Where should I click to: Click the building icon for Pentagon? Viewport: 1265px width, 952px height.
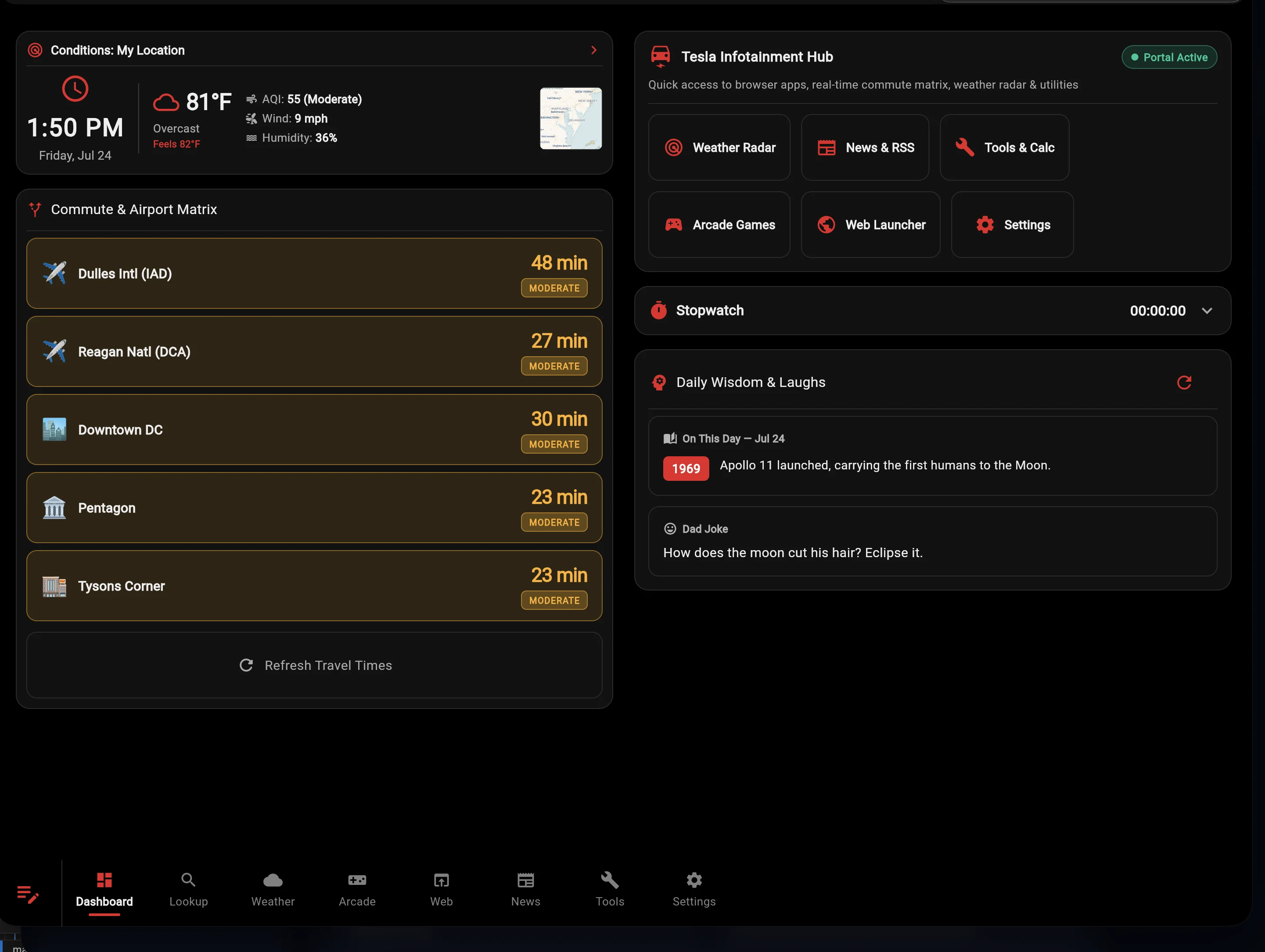(x=54, y=508)
